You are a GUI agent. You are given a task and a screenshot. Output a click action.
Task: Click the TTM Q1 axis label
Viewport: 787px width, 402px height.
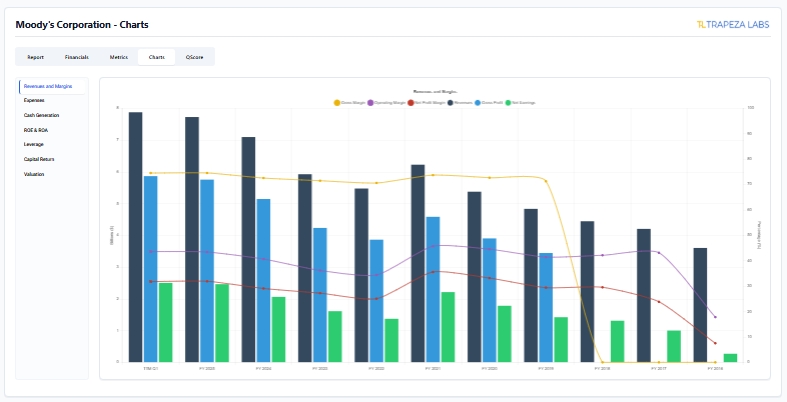coord(151,368)
